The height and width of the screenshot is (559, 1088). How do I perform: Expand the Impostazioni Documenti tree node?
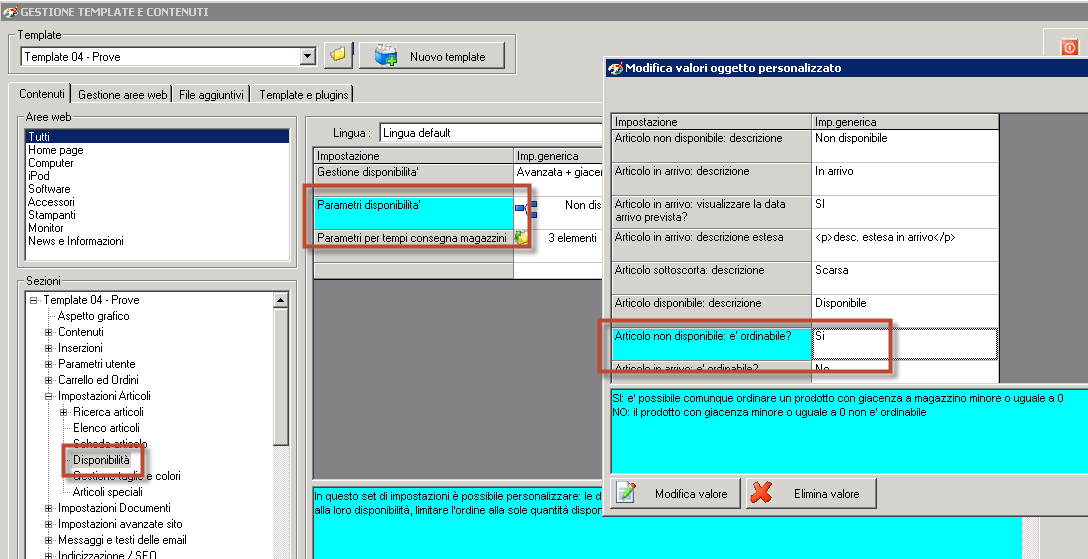pyautogui.click(x=49, y=508)
